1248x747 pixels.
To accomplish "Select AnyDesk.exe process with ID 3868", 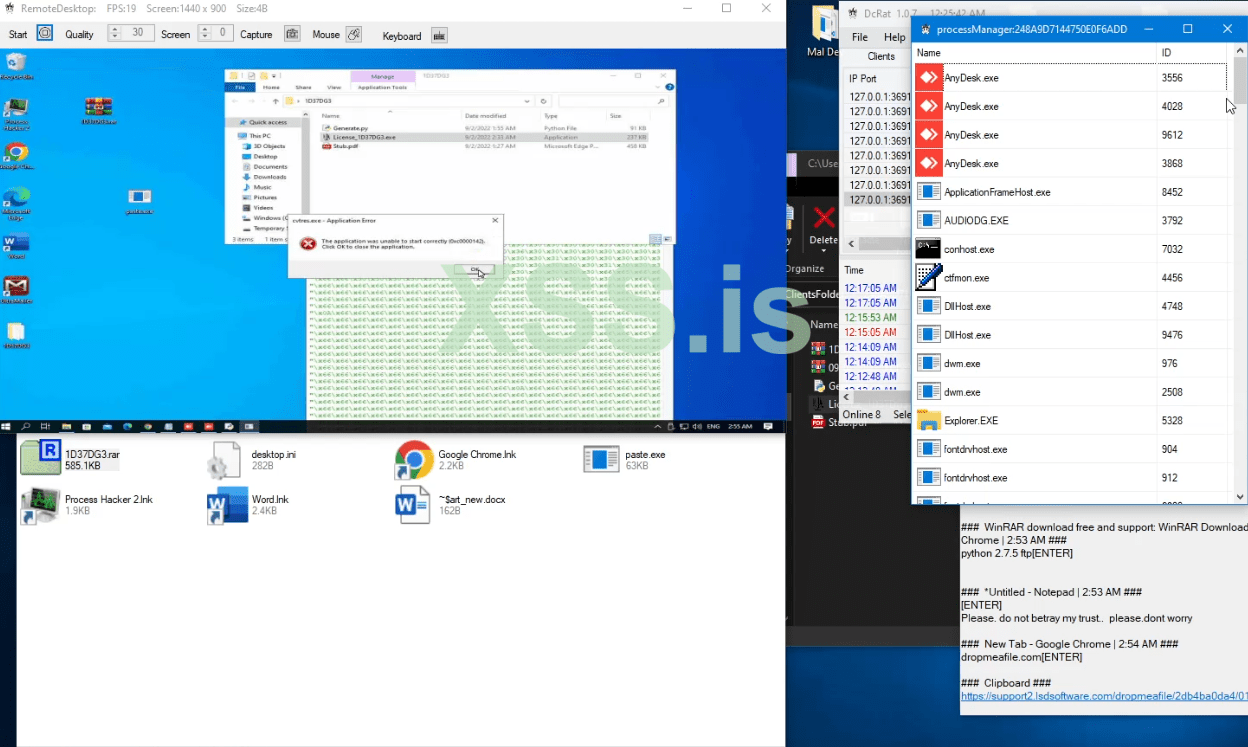I will [1071, 163].
